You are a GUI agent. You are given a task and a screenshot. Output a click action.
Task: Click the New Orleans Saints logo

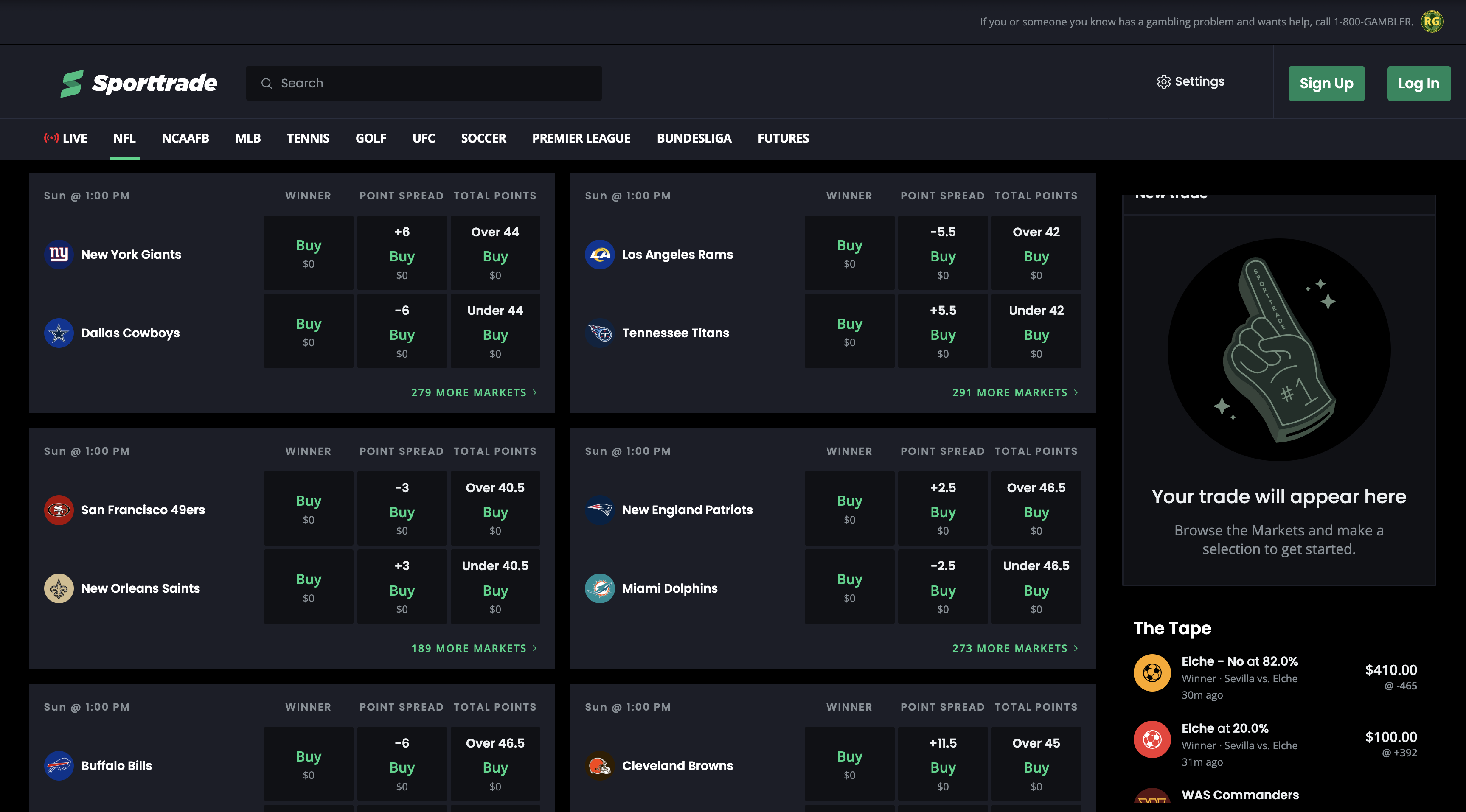point(59,588)
